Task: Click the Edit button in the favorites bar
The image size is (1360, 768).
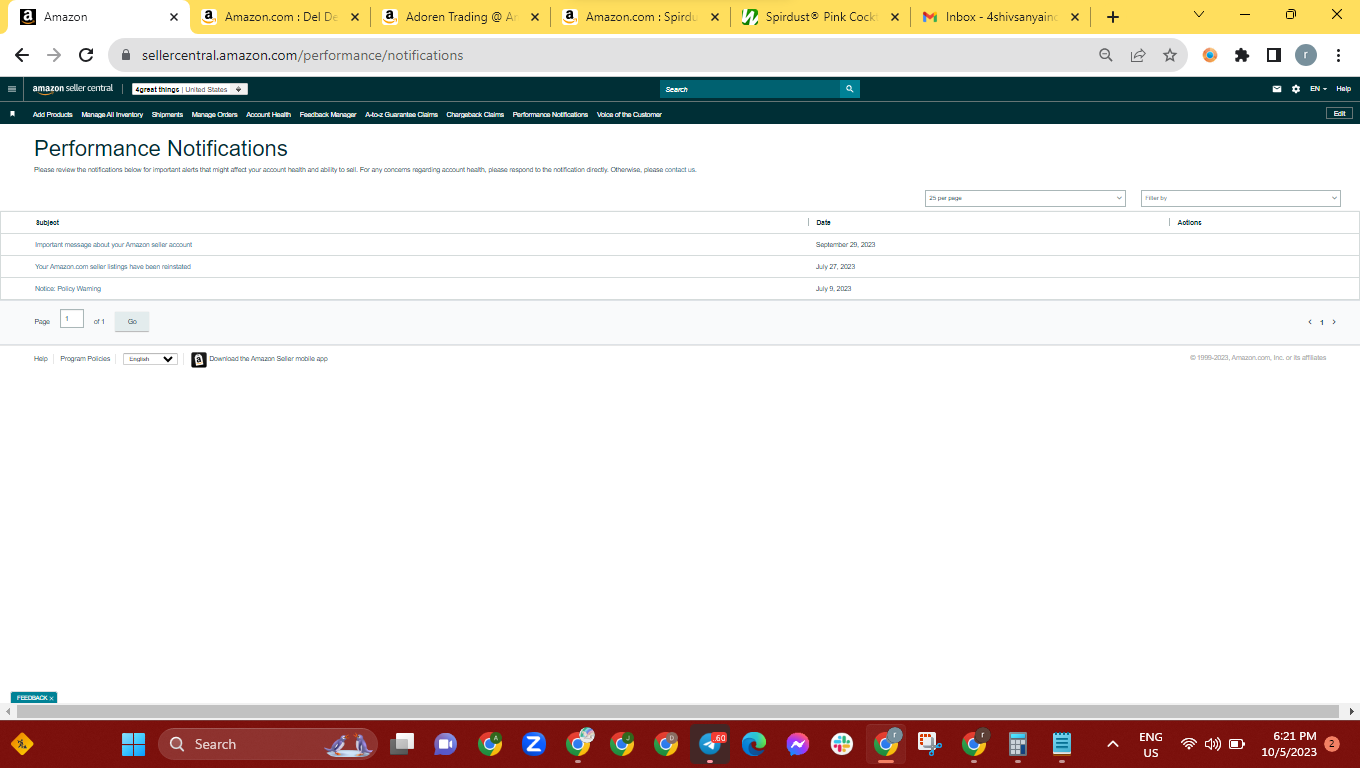Action: click(1339, 114)
